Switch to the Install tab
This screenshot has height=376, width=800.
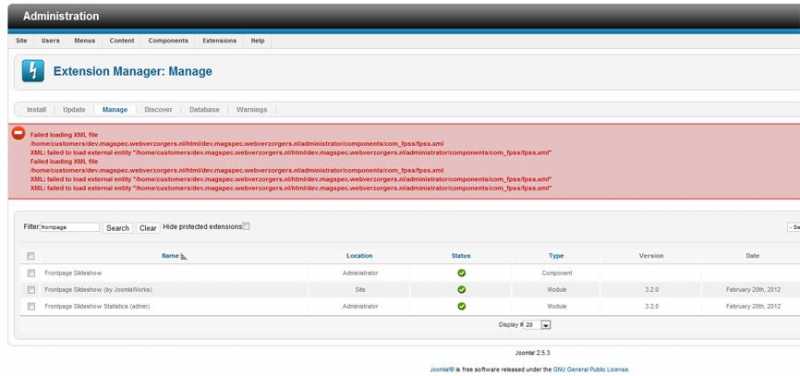36,110
